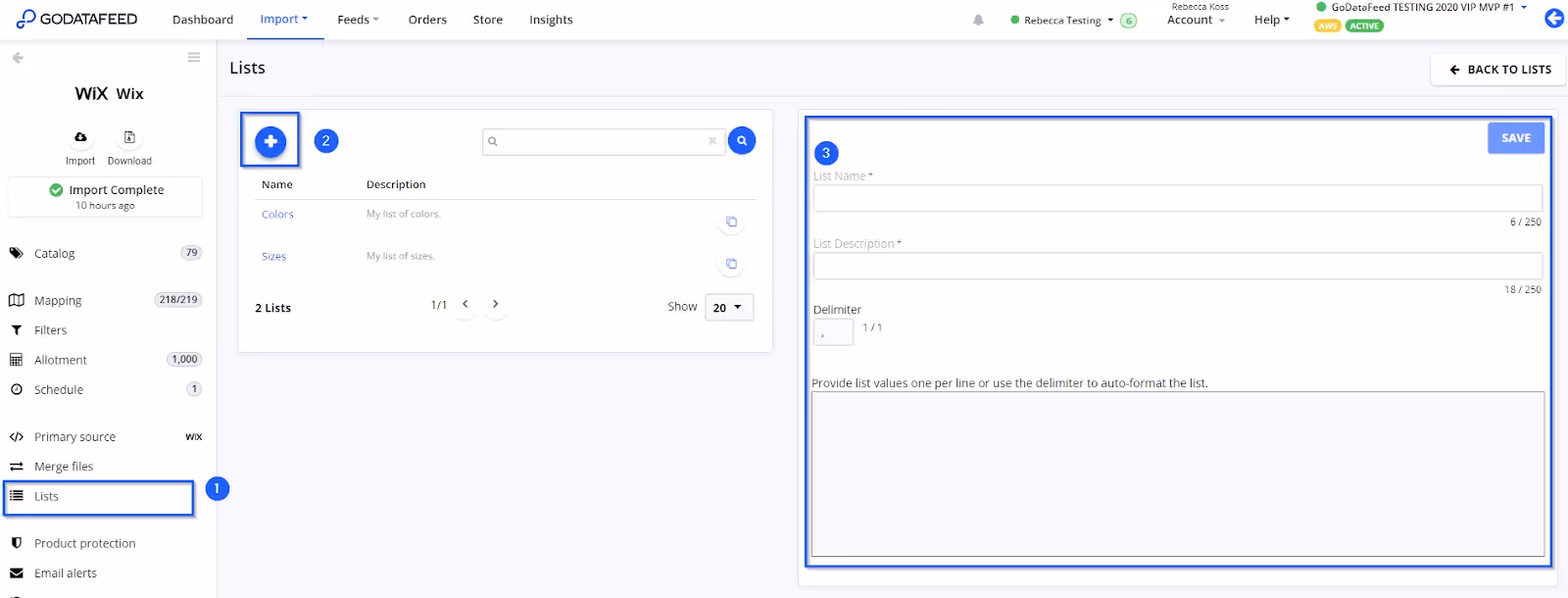Copy the Sizes list
This screenshot has height=598, width=1568.
[731, 264]
